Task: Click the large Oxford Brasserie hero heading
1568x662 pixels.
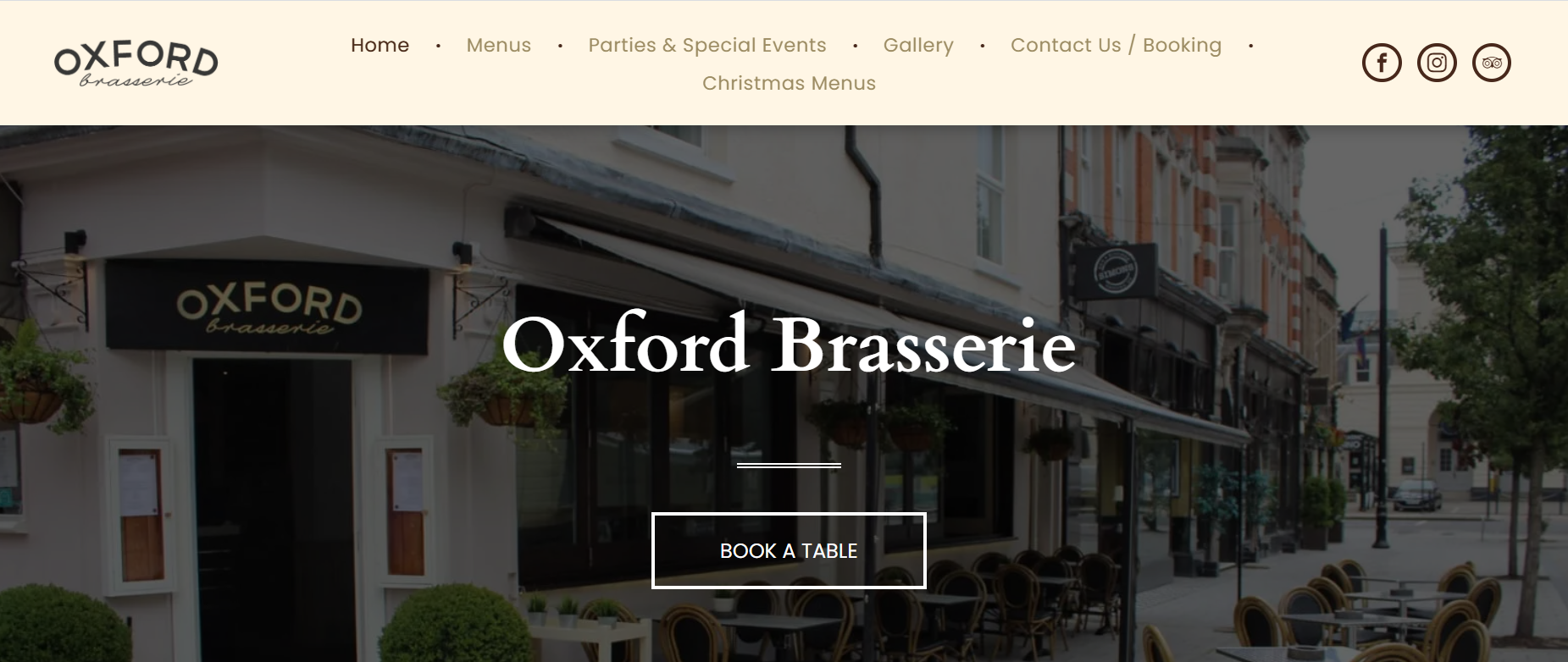Action: click(x=789, y=345)
